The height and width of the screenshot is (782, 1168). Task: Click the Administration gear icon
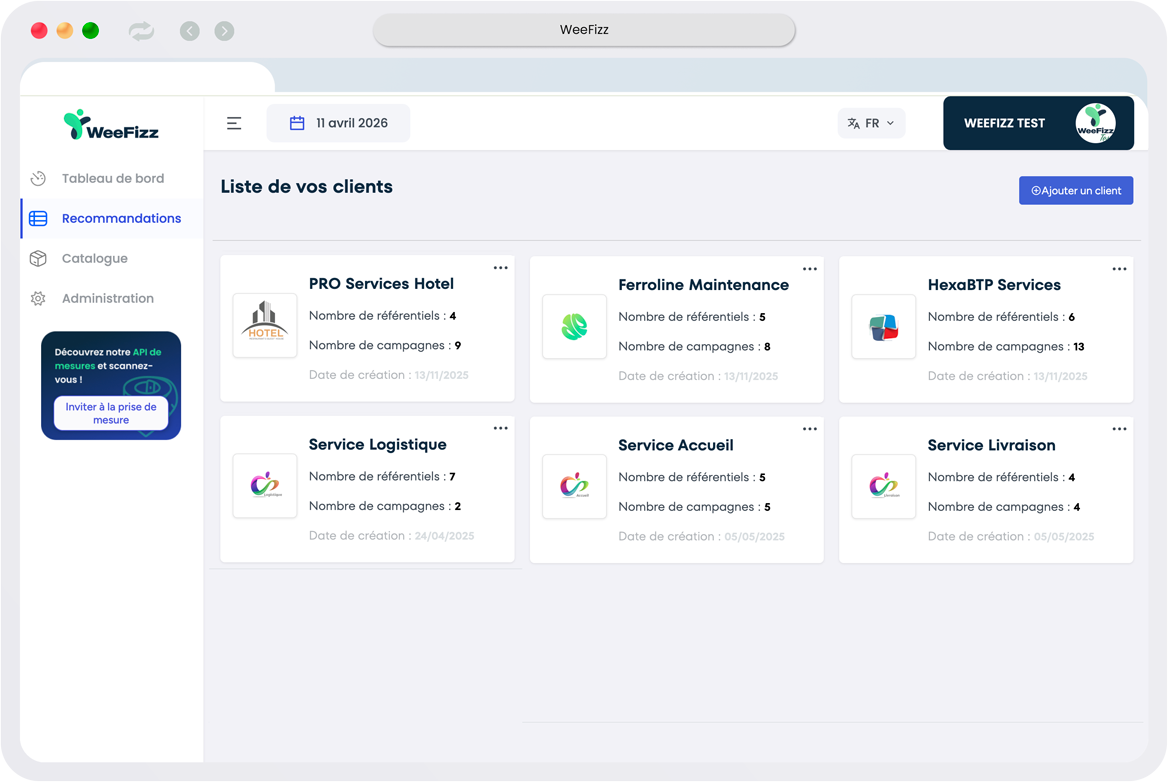tap(37, 298)
